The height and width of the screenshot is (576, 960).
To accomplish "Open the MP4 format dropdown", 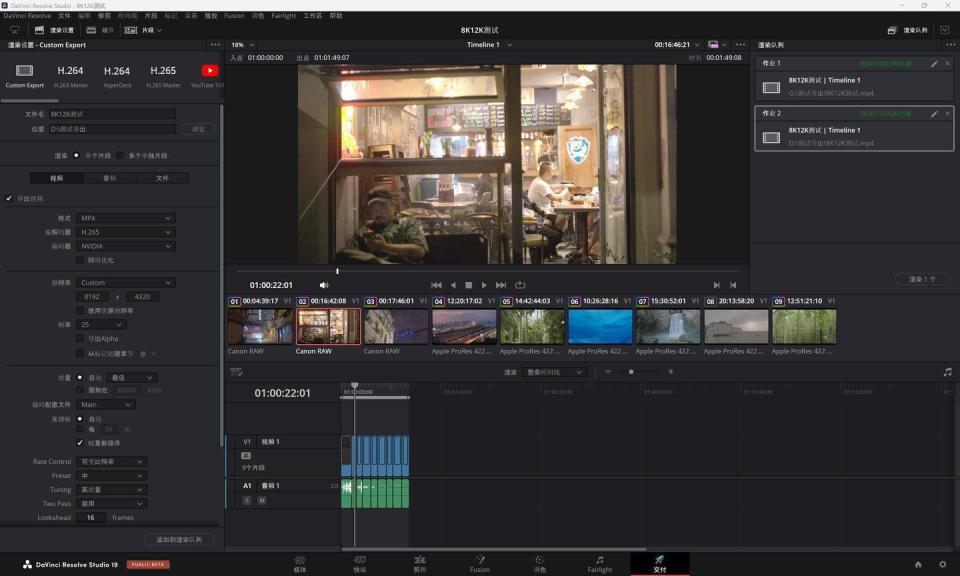I will point(126,218).
